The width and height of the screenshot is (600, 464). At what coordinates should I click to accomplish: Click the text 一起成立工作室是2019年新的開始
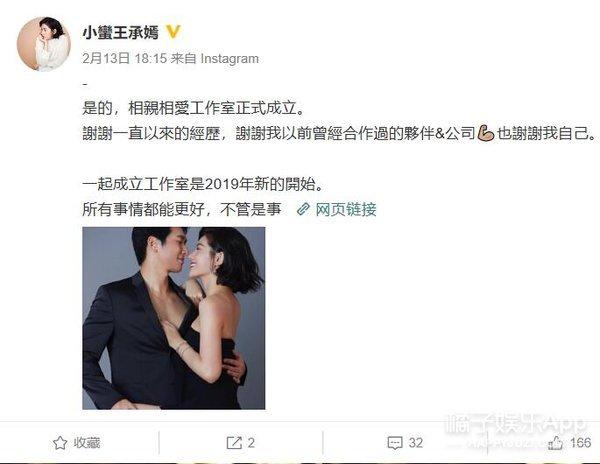[x=203, y=184]
